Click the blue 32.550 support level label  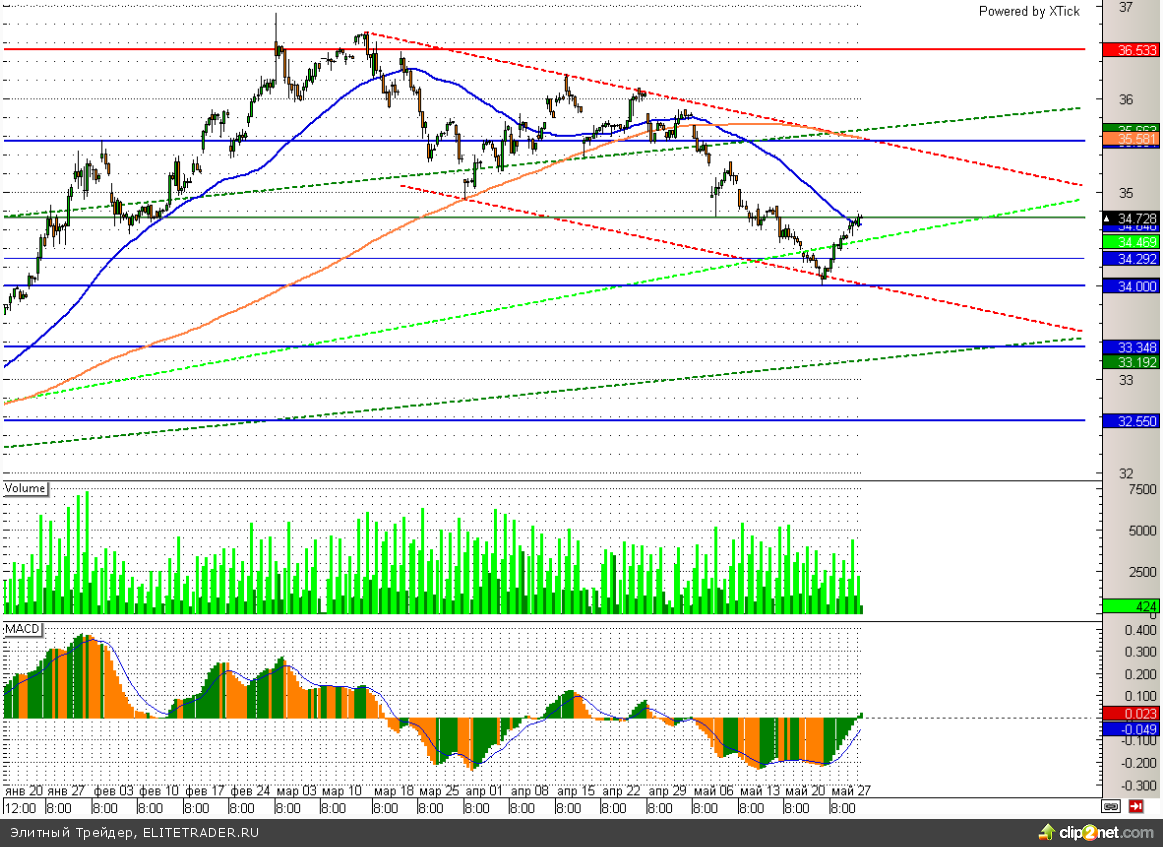(1130, 421)
